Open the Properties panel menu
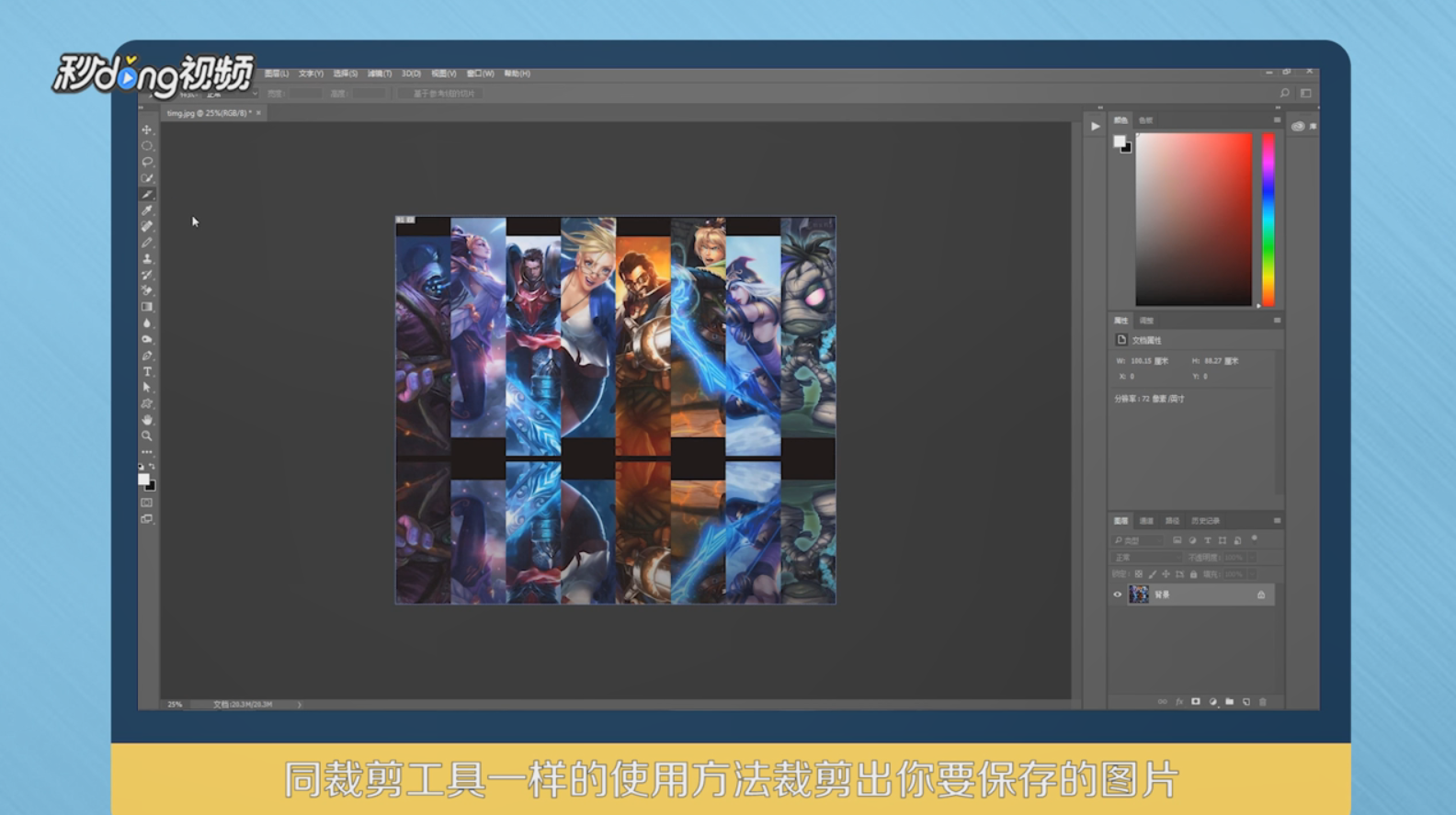The height and width of the screenshot is (815, 1456). (x=1277, y=321)
